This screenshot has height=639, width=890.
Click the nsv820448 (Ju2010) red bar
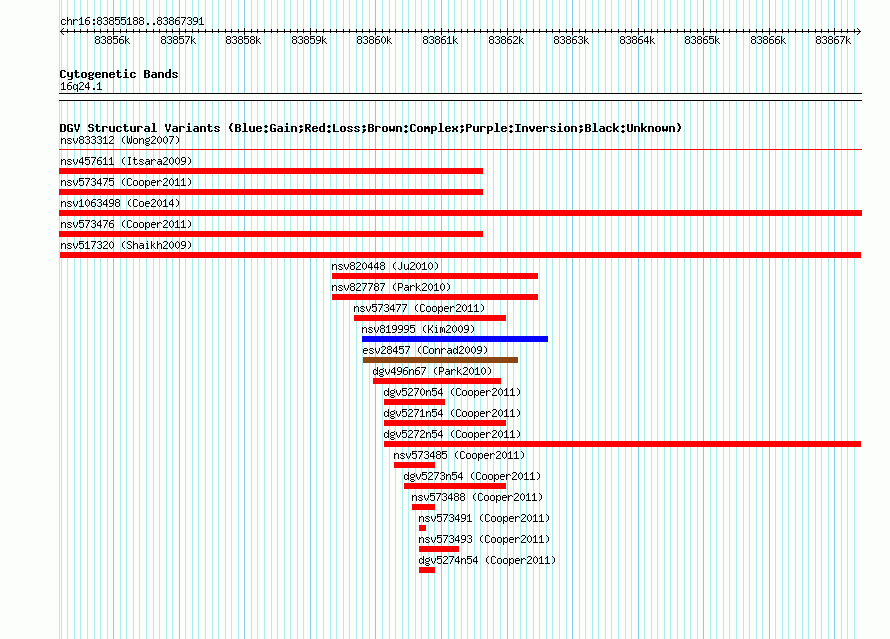(435, 276)
